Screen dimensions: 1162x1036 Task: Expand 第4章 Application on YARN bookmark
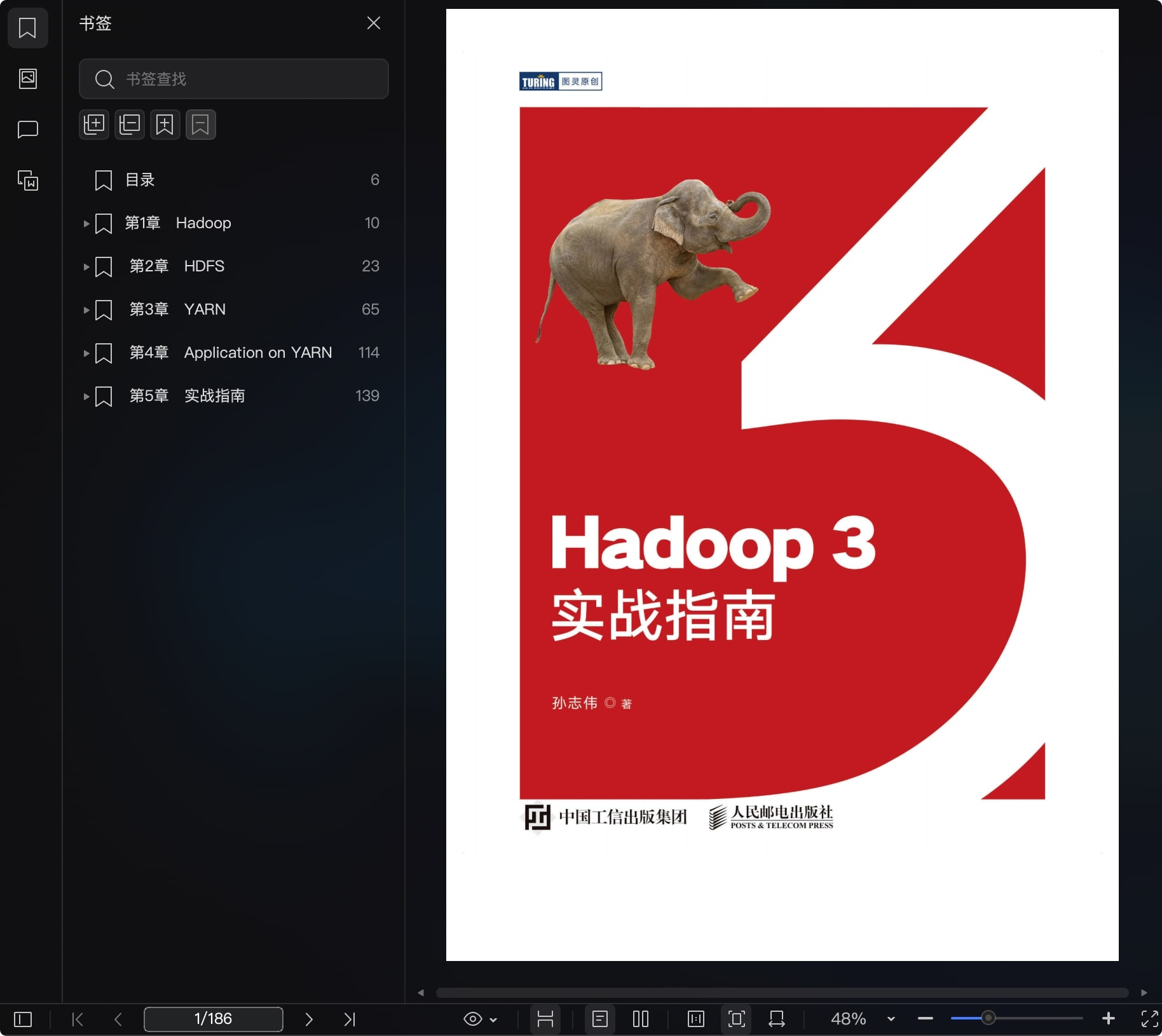click(x=86, y=353)
